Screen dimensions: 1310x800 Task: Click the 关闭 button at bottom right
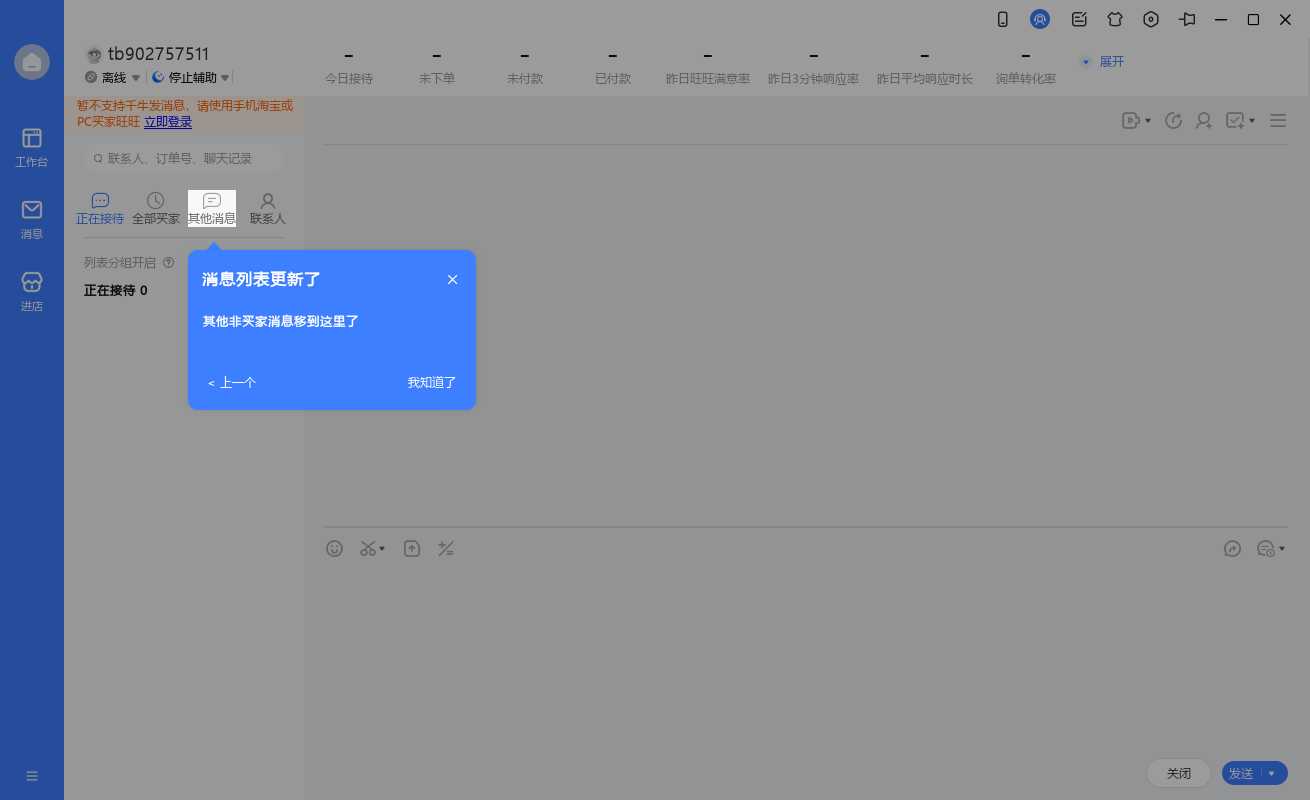(x=1179, y=773)
